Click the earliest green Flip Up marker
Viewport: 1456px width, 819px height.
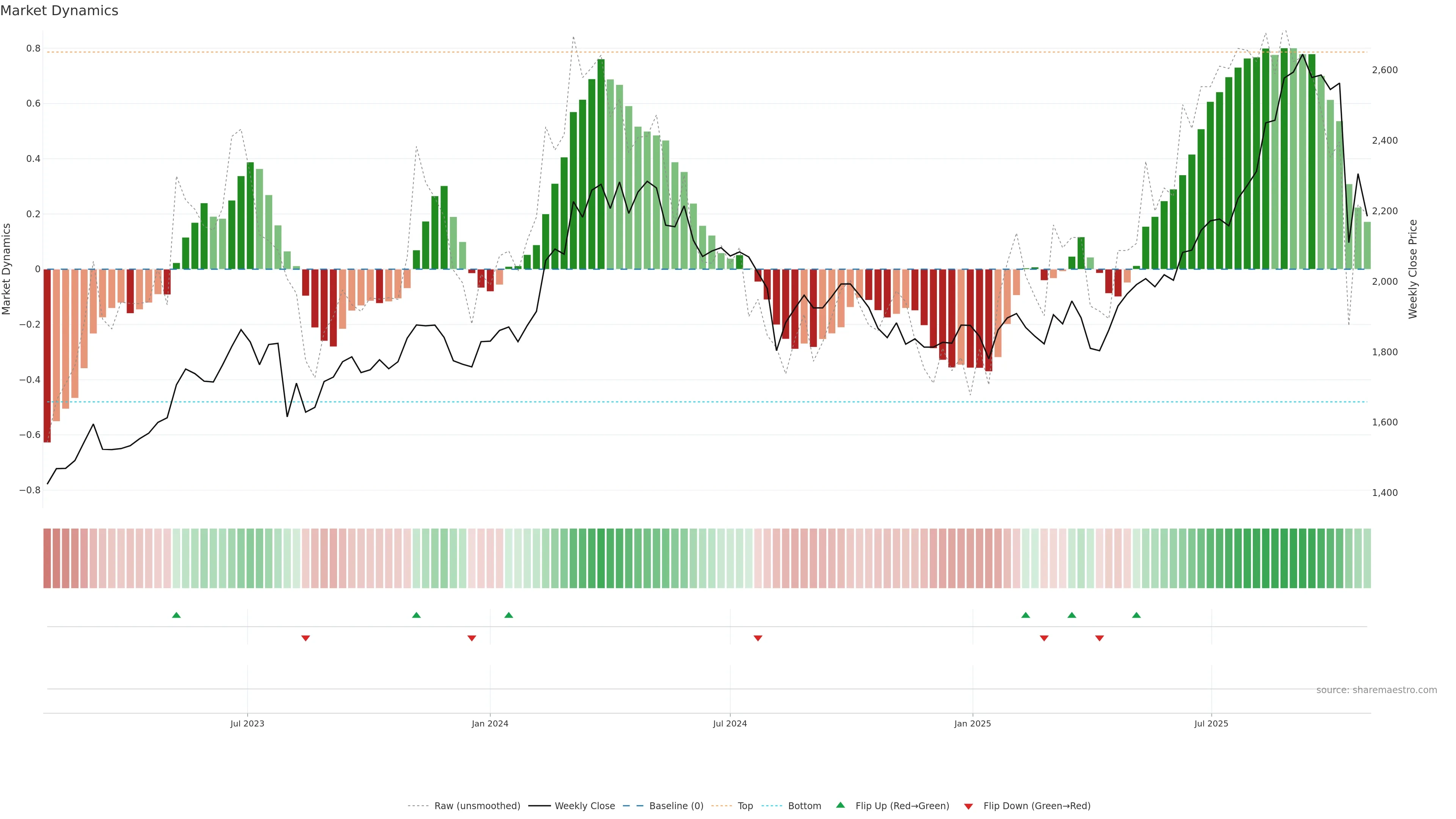coord(176,615)
